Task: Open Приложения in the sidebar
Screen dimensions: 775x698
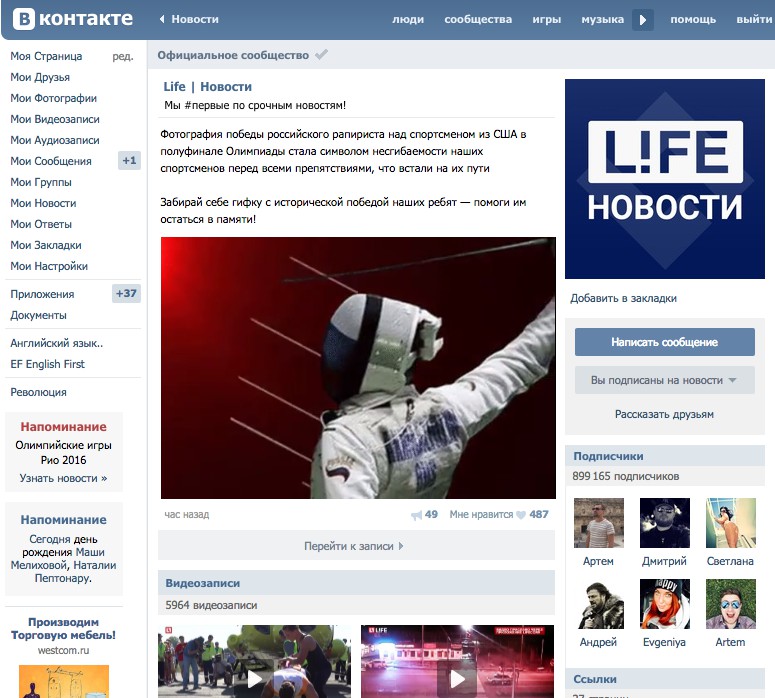Action: coord(42,294)
